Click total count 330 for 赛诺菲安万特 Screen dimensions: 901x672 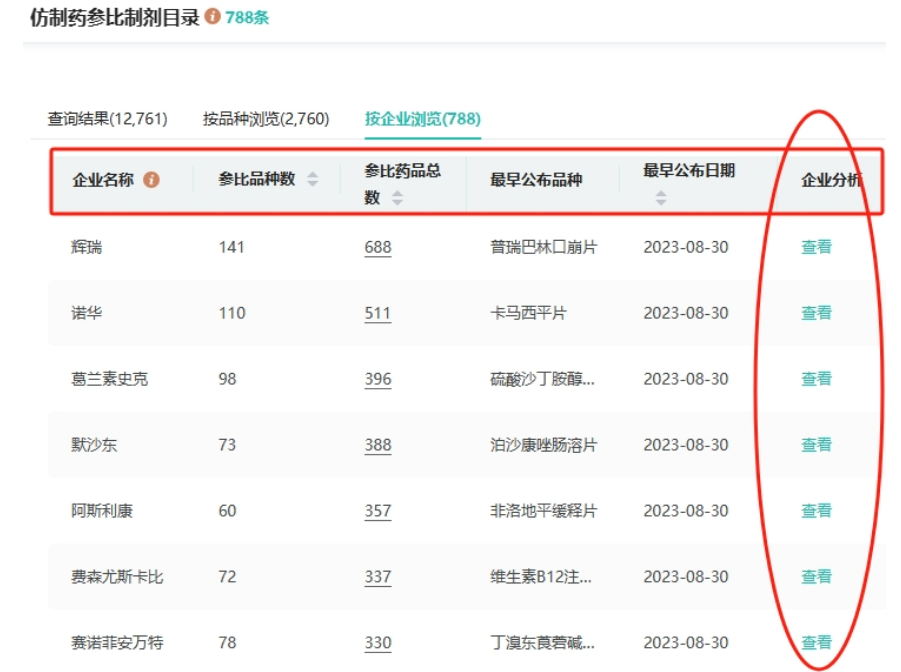[x=378, y=643]
